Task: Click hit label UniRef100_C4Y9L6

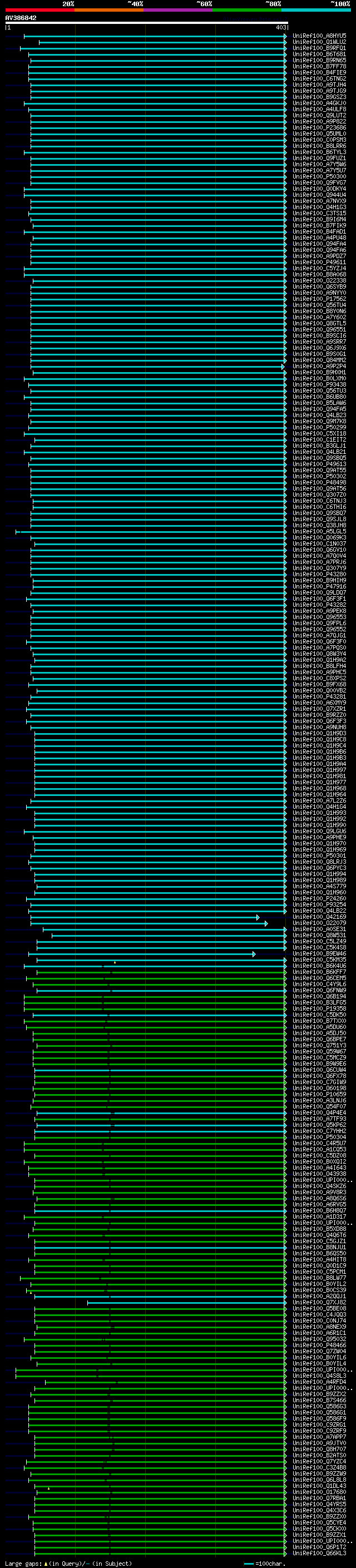Action: click(319, 985)
